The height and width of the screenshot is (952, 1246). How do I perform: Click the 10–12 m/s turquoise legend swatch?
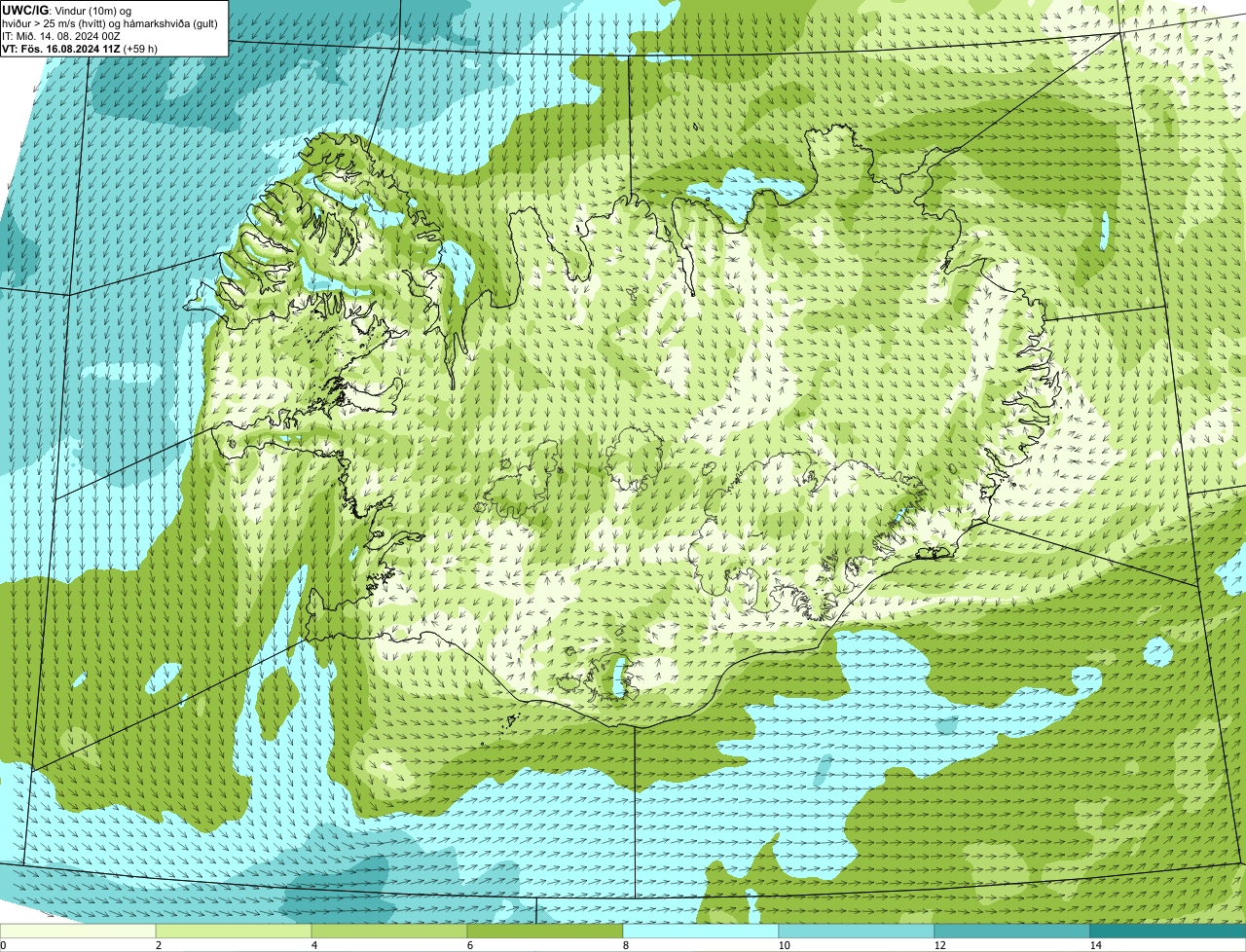click(x=857, y=931)
